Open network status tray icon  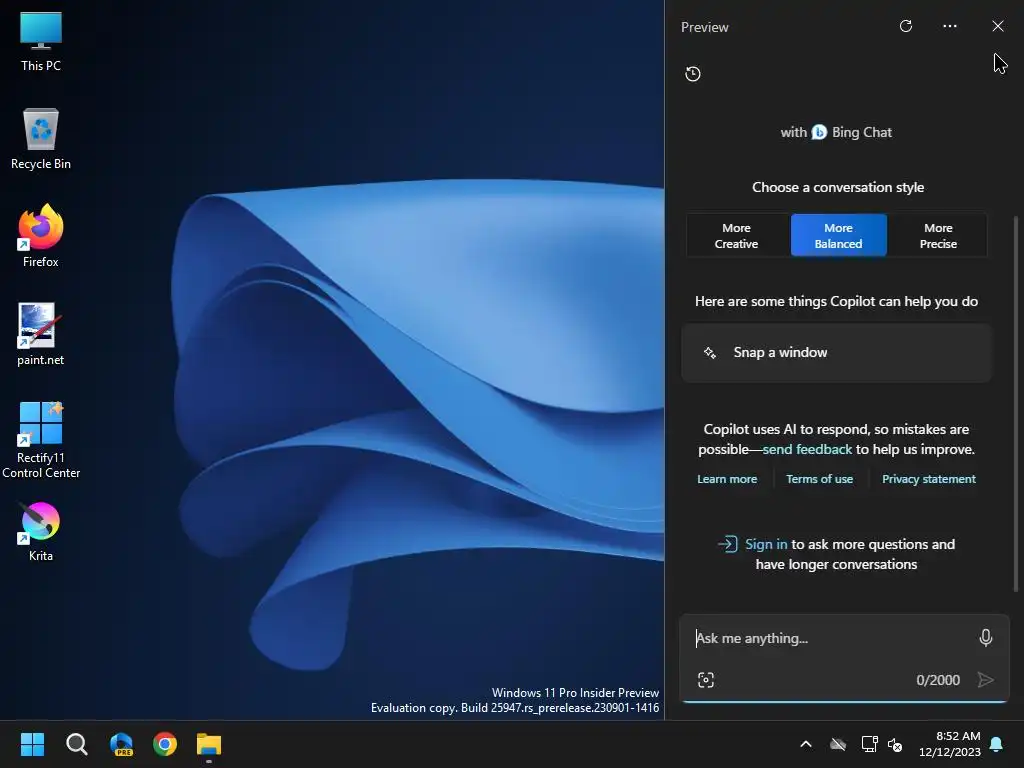pos(869,744)
